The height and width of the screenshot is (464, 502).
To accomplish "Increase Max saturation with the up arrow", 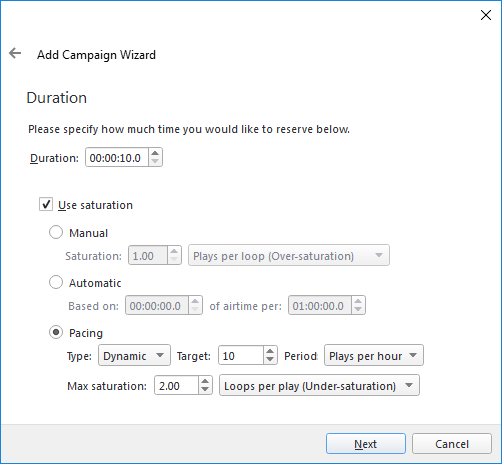I will tap(205, 381).
